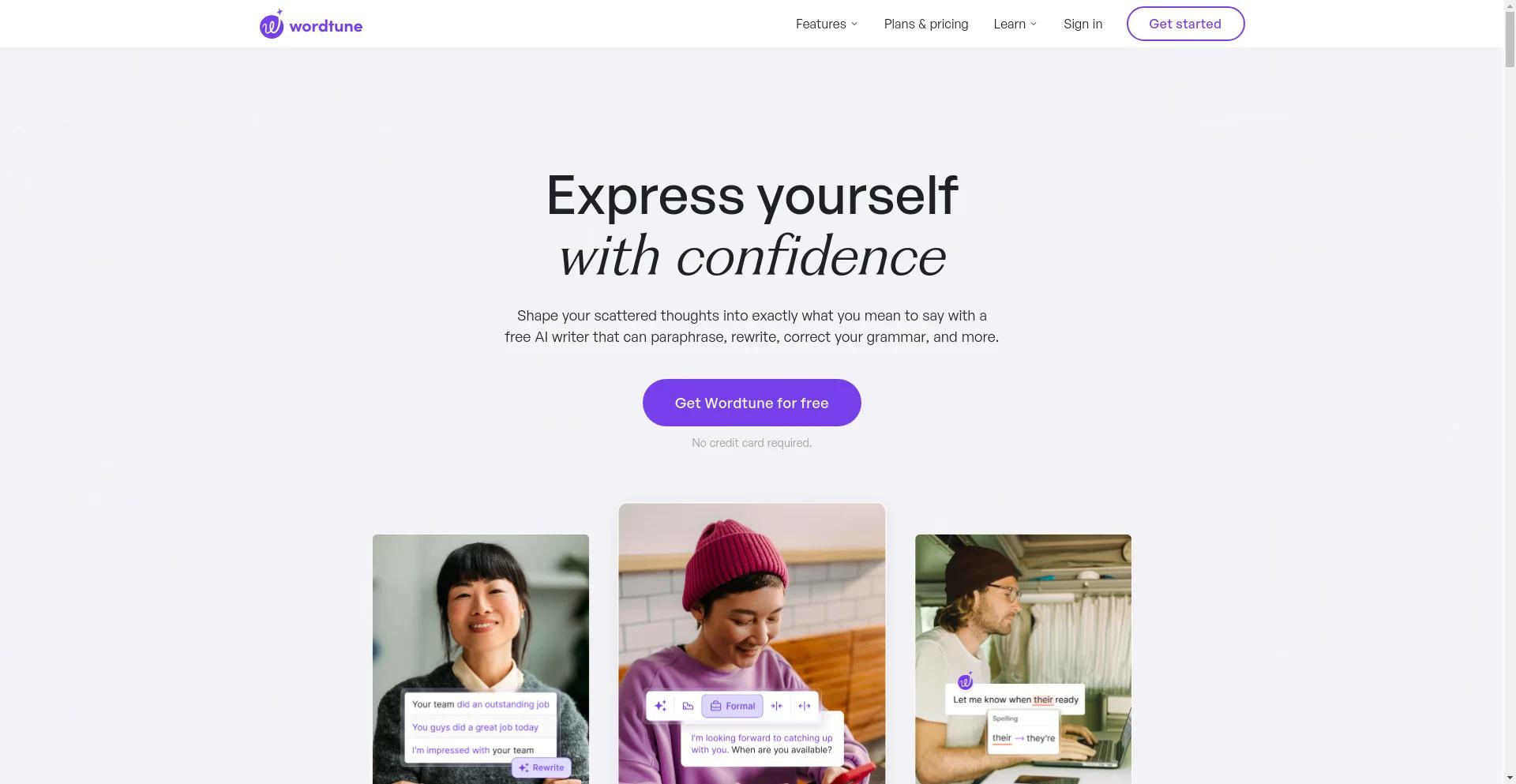Screen dimensions: 1516x784
Task: Apply the their to they're spelling correction
Action: pyautogui.click(x=1023, y=738)
